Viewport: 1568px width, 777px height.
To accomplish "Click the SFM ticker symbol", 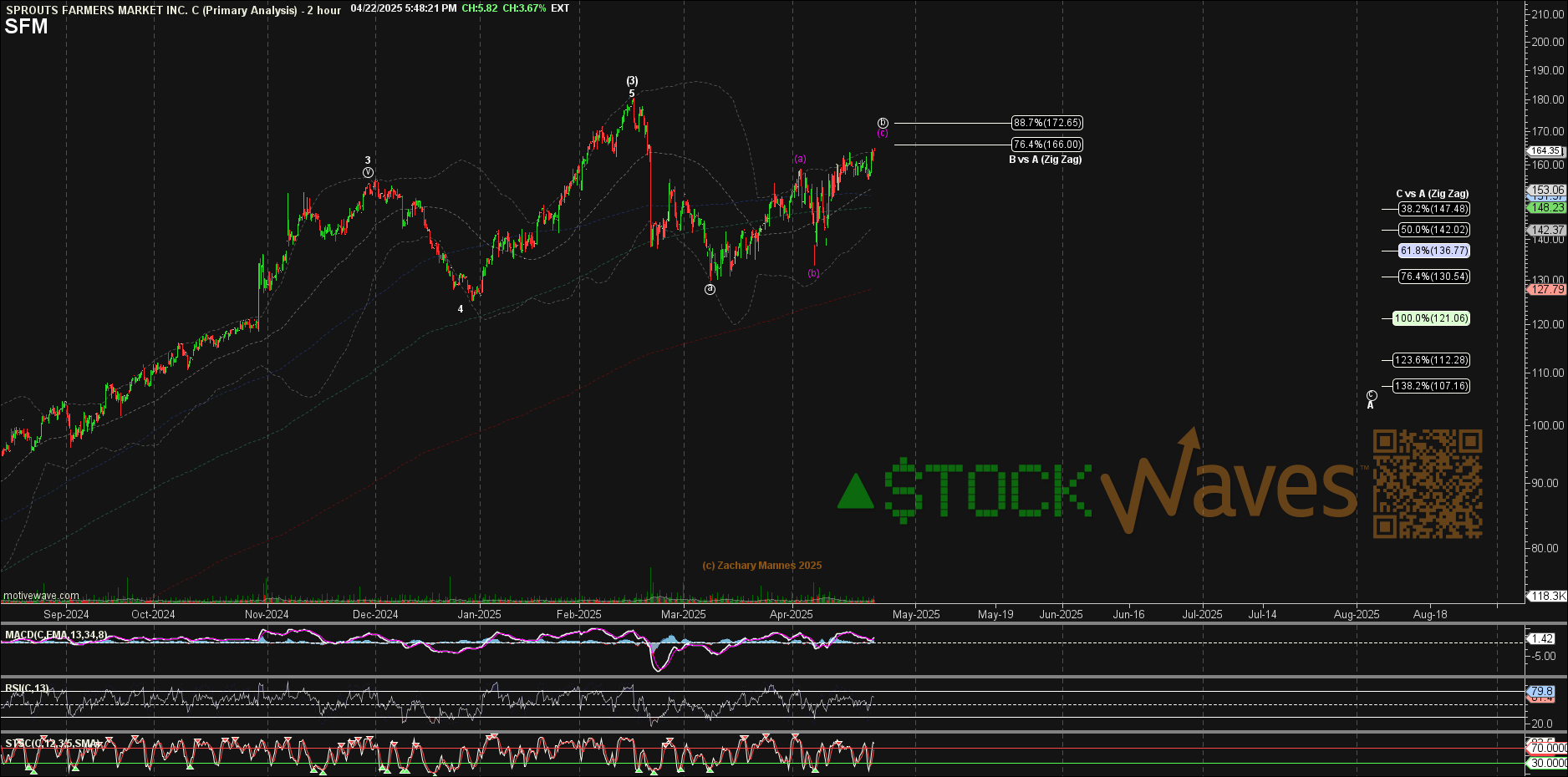I will 26,27.
